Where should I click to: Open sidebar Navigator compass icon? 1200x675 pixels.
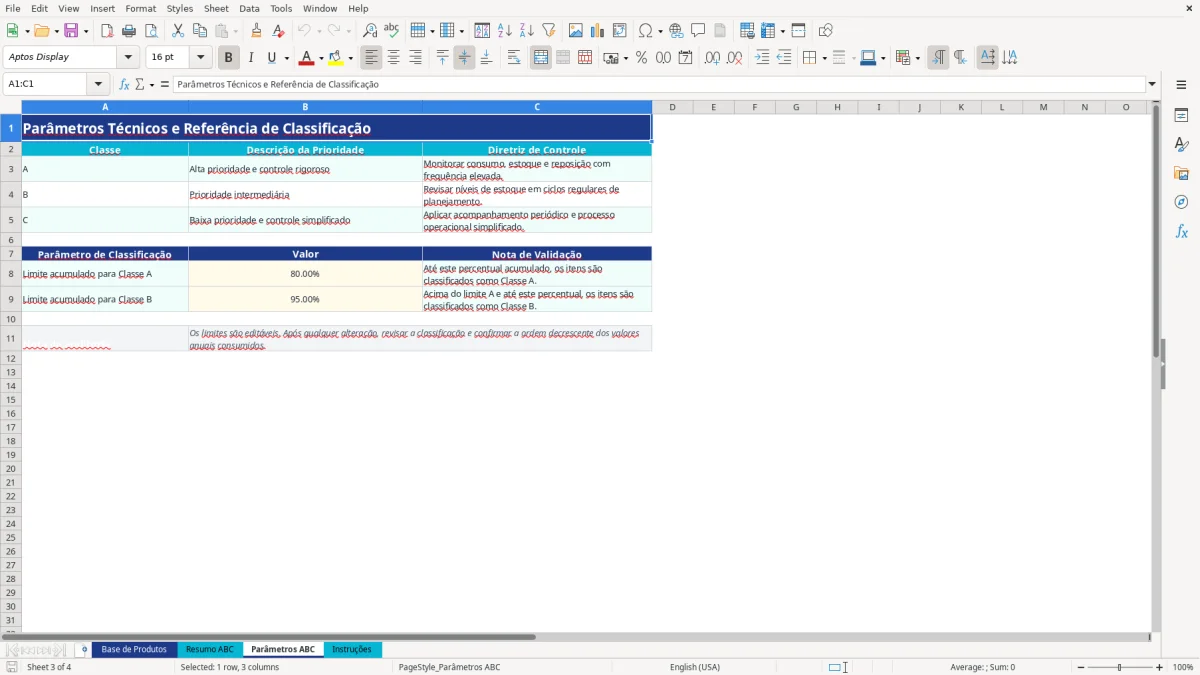click(x=1181, y=203)
